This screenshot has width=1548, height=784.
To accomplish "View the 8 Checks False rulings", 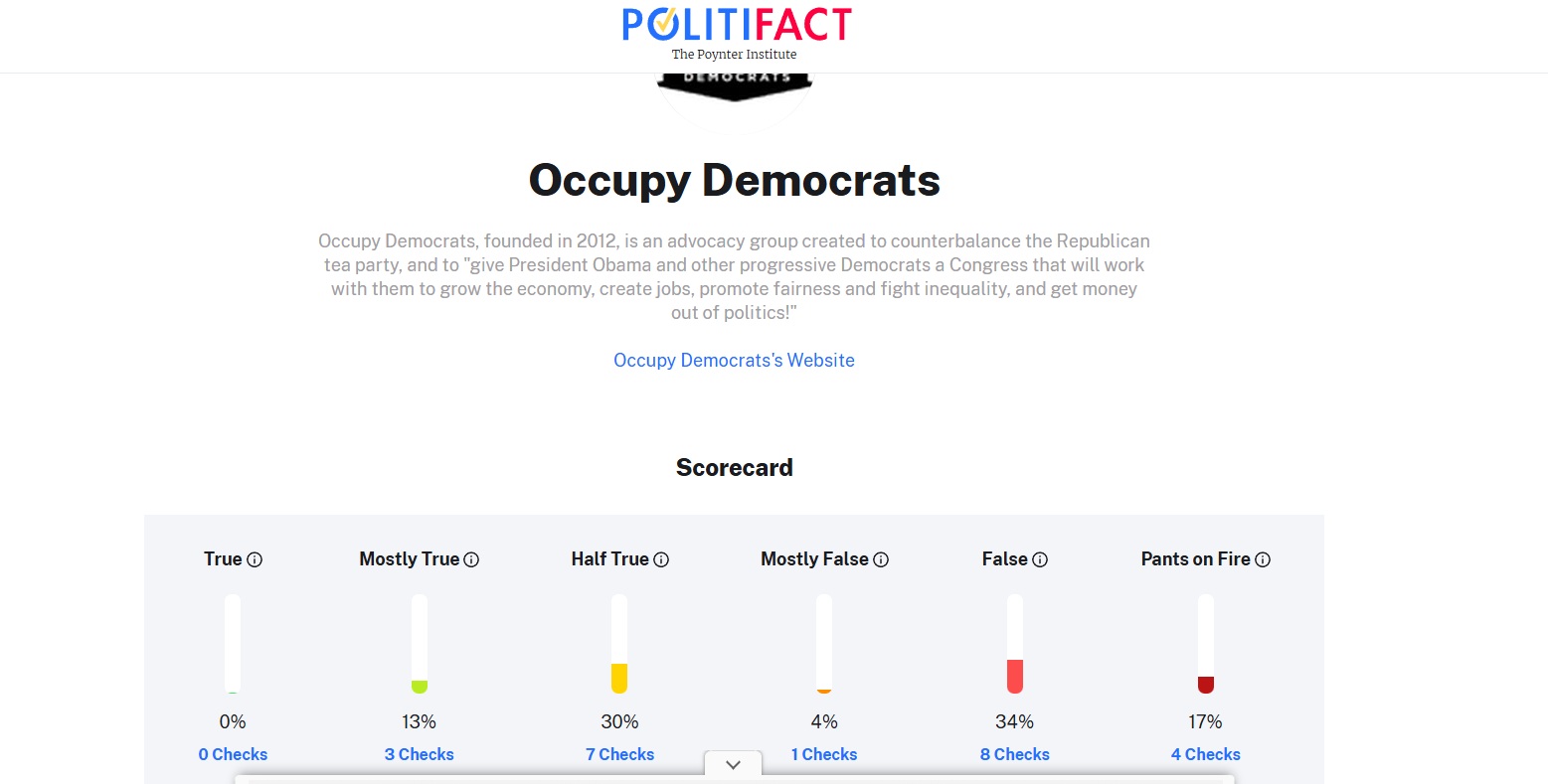I will 1014,754.
